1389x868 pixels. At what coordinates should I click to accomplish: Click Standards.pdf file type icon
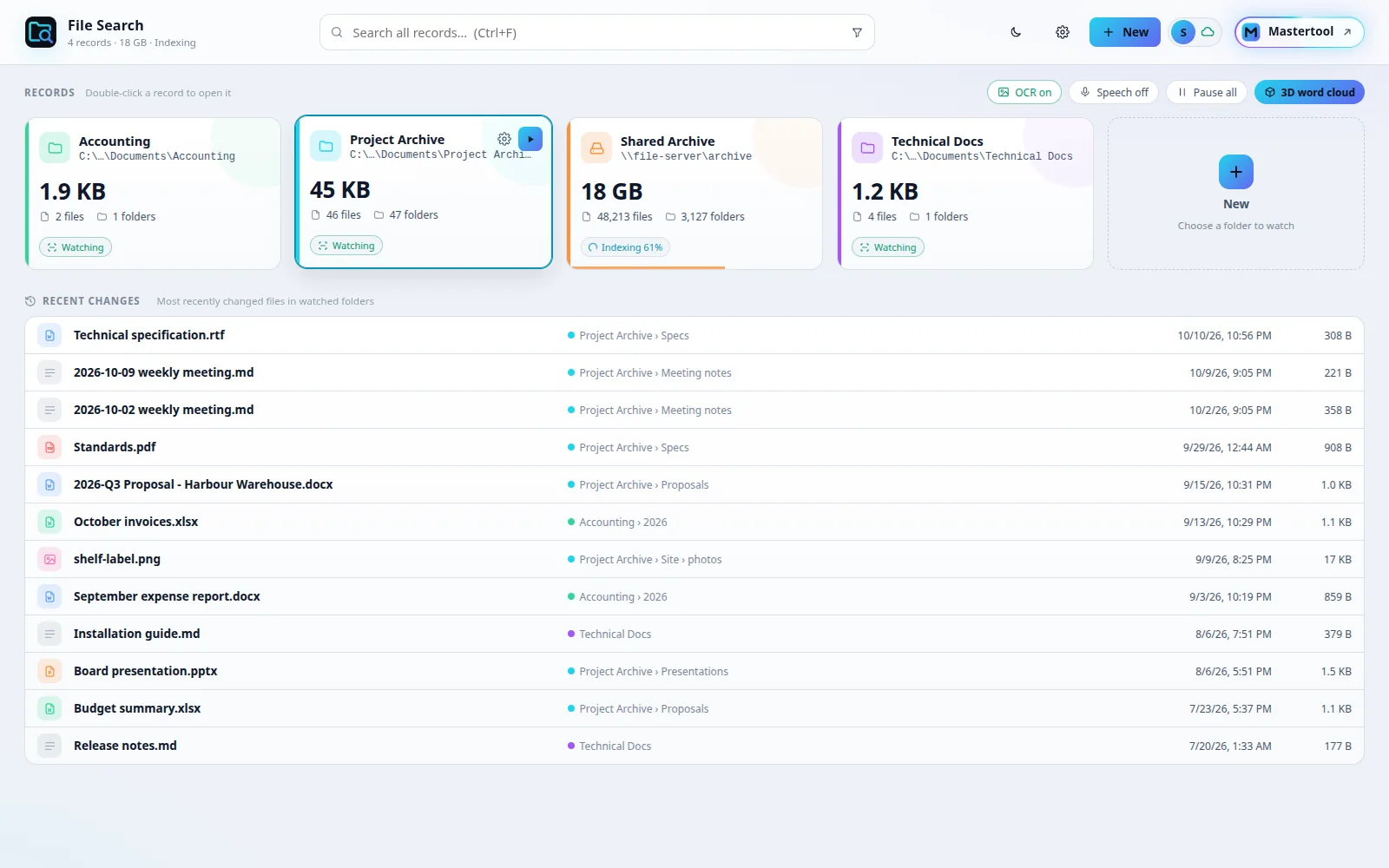pos(49,447)
